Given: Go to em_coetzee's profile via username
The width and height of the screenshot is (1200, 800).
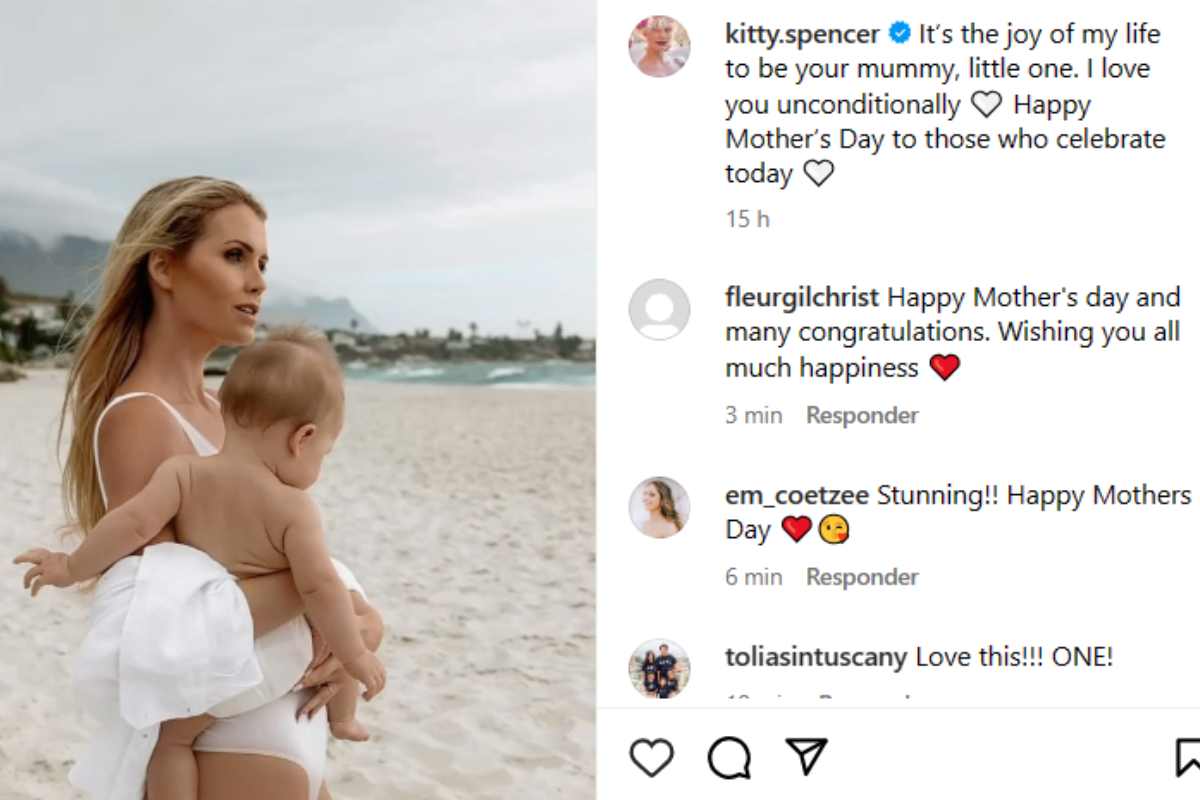Looking at the screenshot, I should click(797, 495).
